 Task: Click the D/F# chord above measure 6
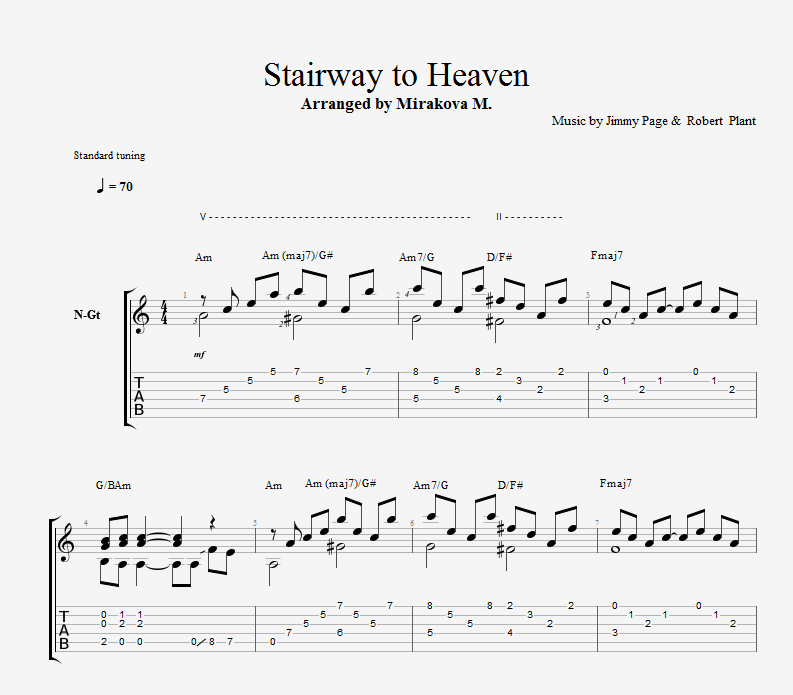click(x=510, y=486)
